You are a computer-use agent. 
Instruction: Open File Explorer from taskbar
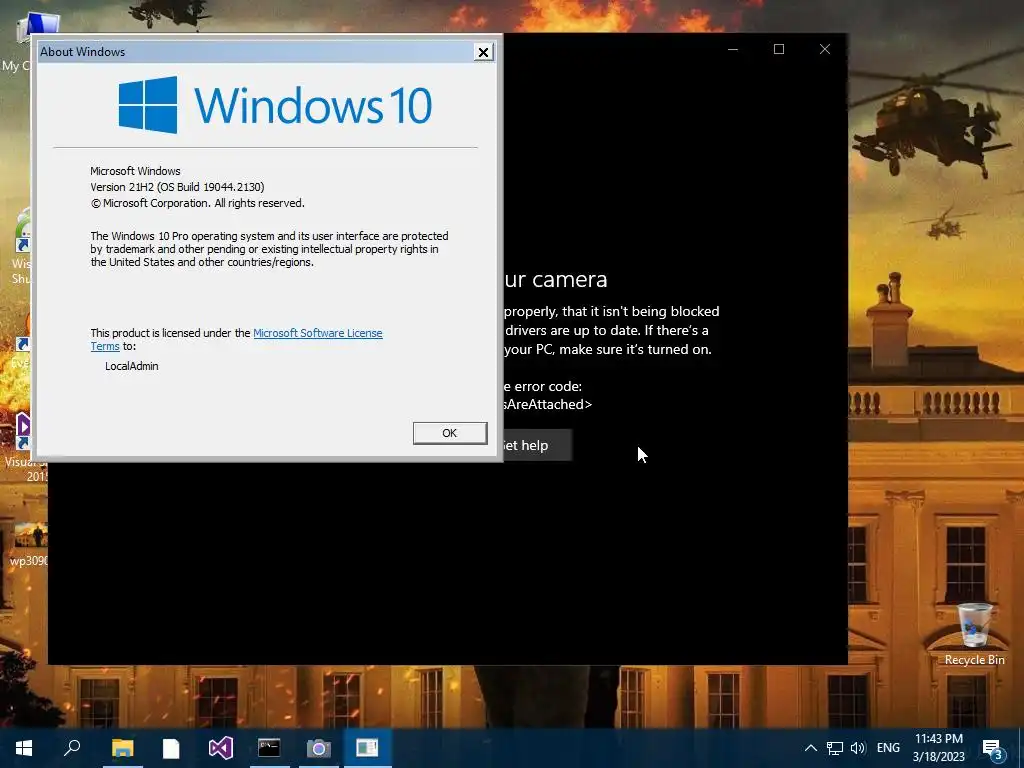[122, 748]
